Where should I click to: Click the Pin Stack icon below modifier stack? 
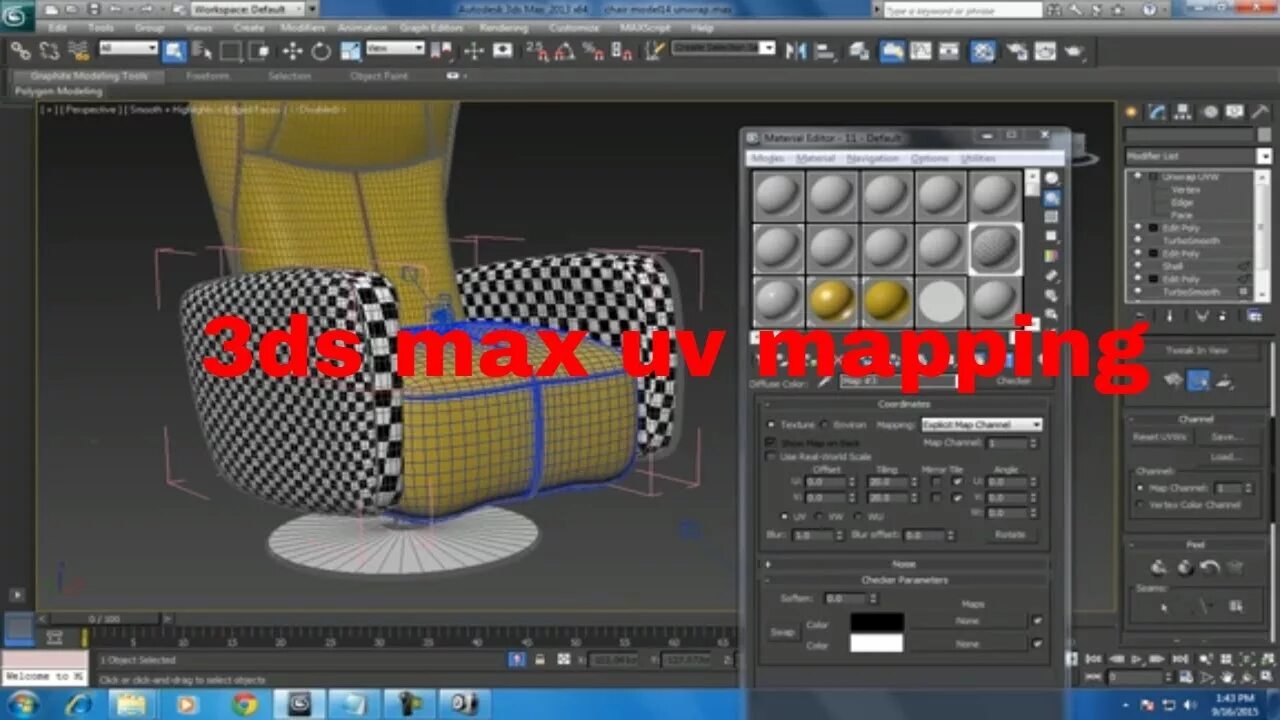(1140, 316)
